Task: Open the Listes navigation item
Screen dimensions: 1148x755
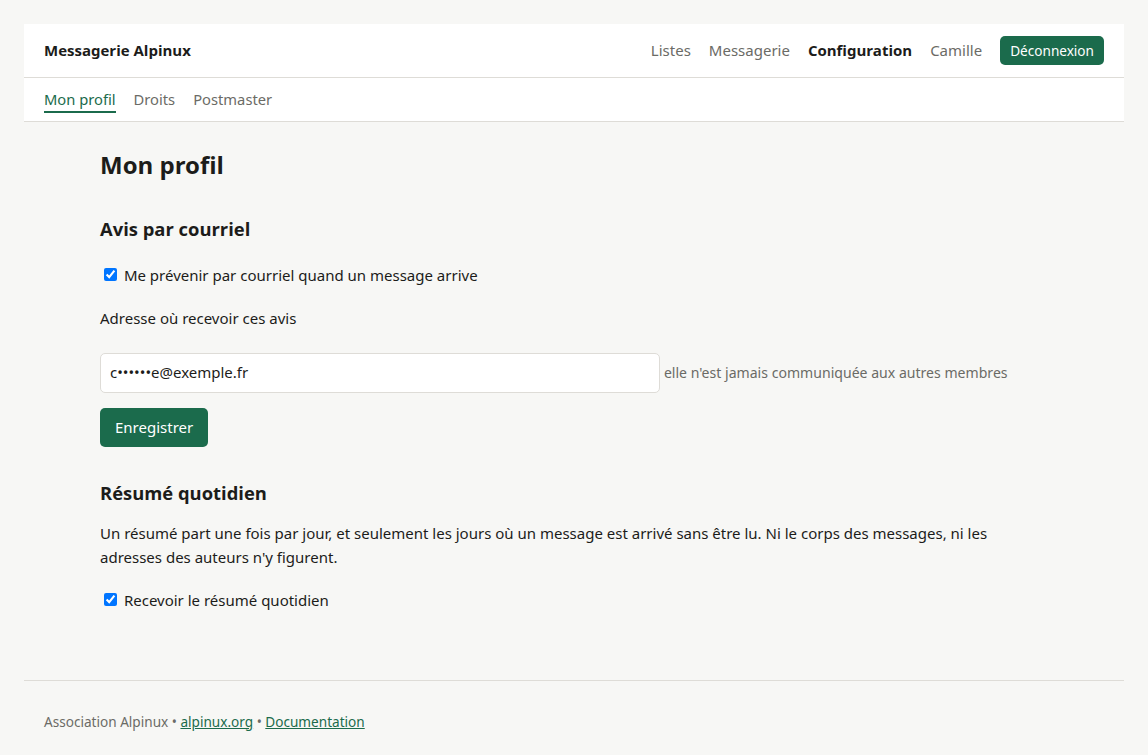Action: click(x=671, y=51)
